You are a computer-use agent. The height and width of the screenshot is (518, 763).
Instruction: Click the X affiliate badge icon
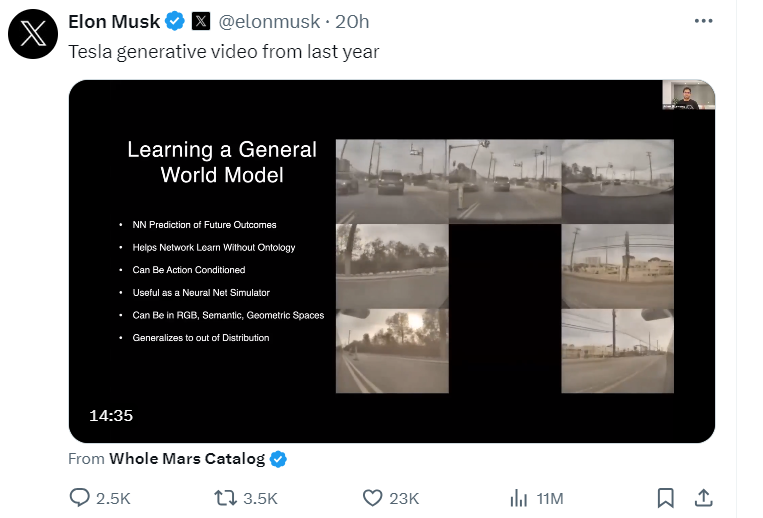200,21
